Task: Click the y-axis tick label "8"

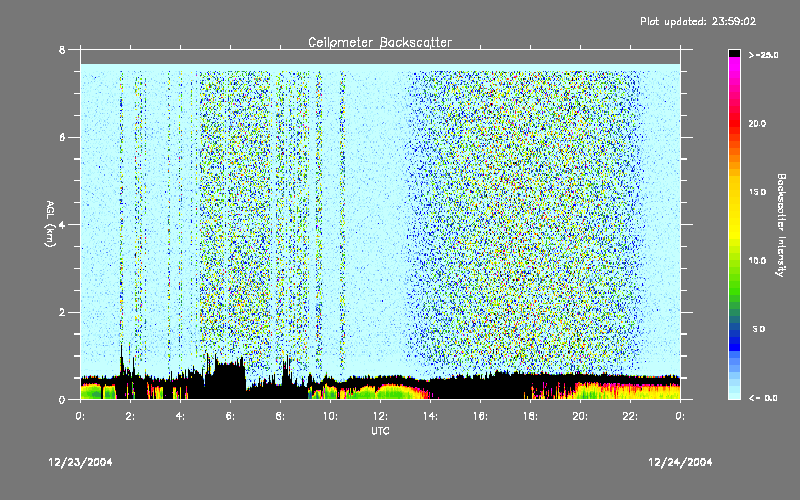Action: [62, 50]
